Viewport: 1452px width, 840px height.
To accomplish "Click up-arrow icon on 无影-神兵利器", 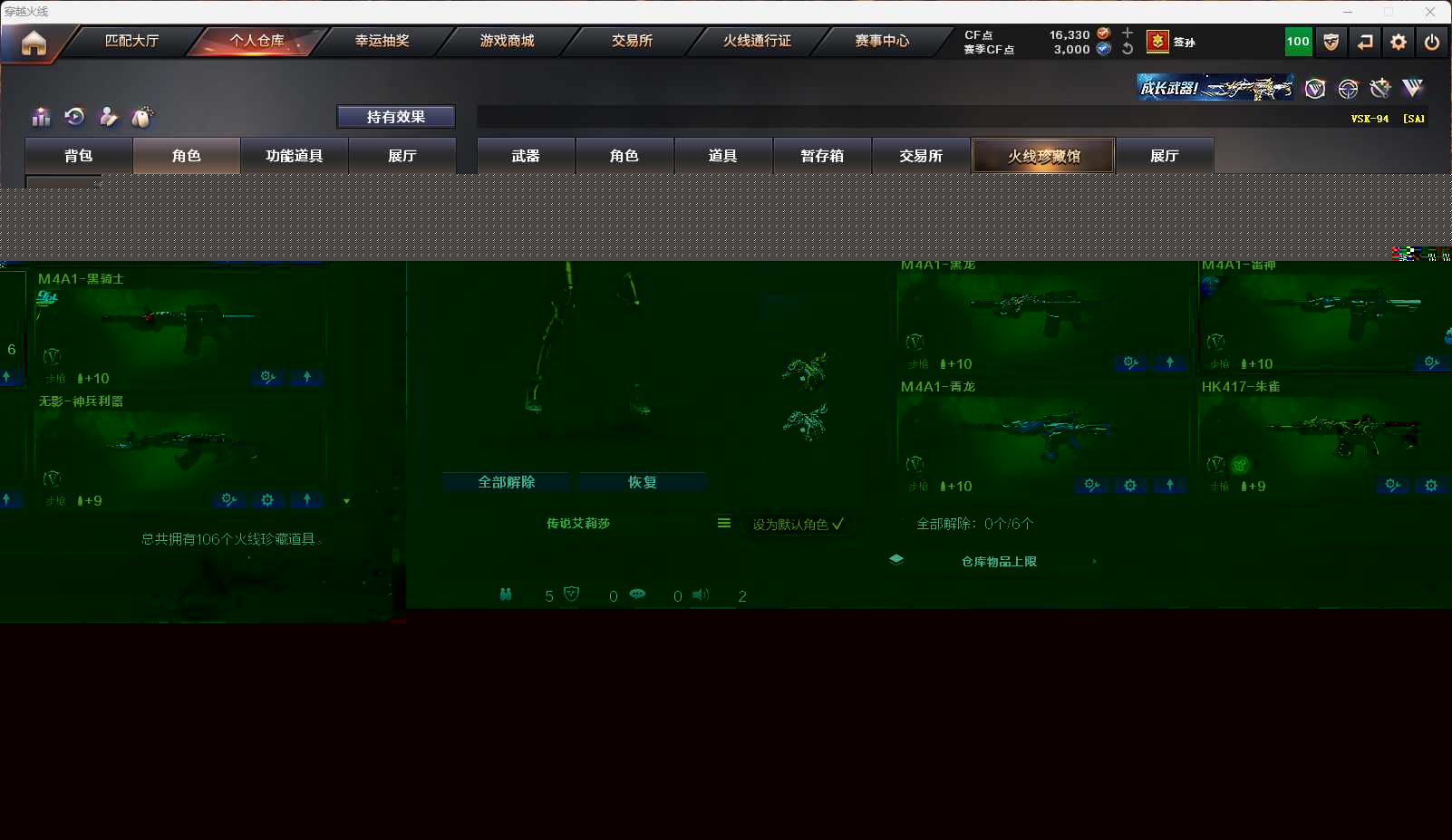I will coord(307,499).
